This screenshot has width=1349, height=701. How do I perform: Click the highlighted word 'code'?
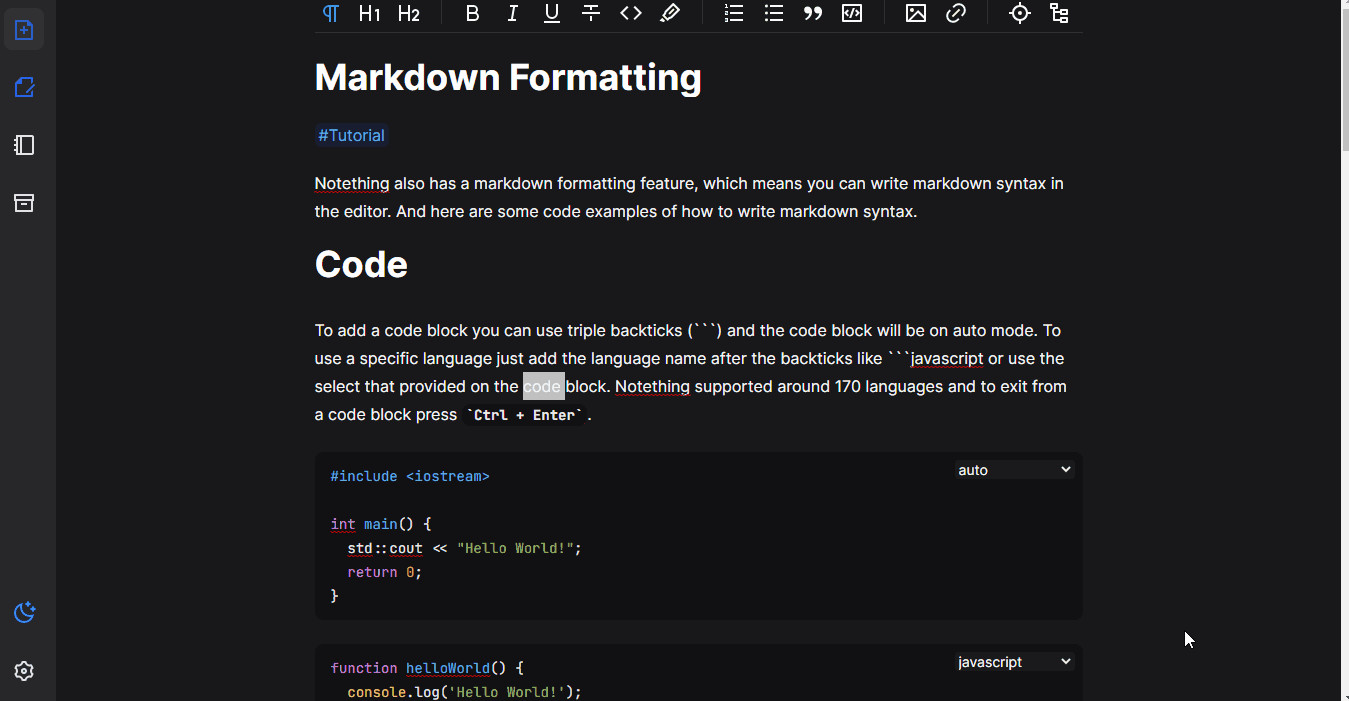pyautogui.click(x=543, y=386)
